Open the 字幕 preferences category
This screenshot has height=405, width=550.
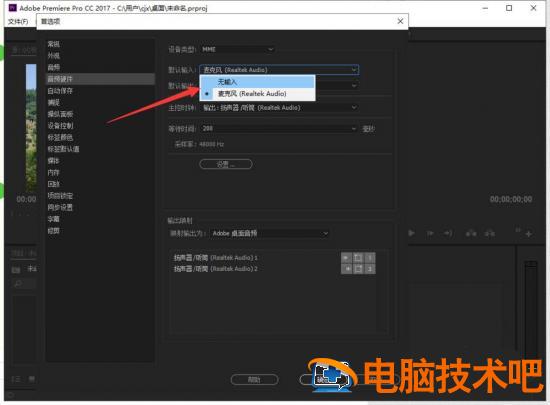(x=54, y=219)
